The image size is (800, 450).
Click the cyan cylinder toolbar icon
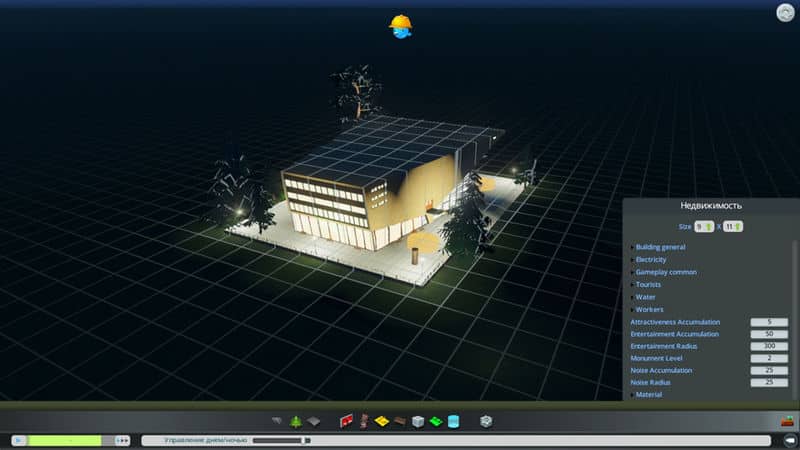[x=453, y=421]
